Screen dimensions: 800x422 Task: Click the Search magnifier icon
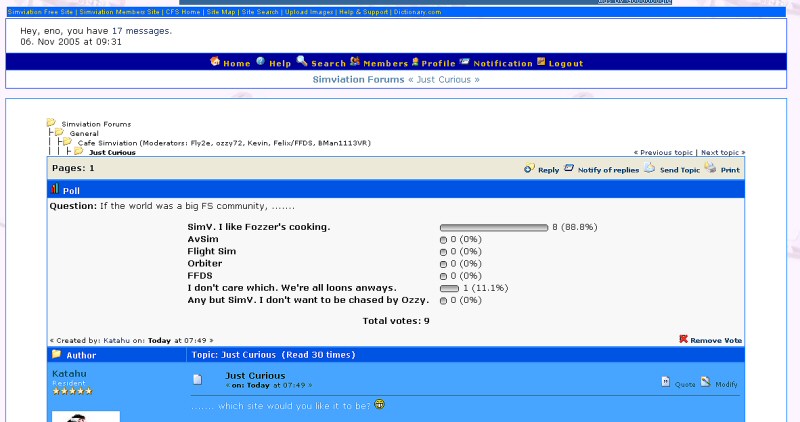point(301,62)
